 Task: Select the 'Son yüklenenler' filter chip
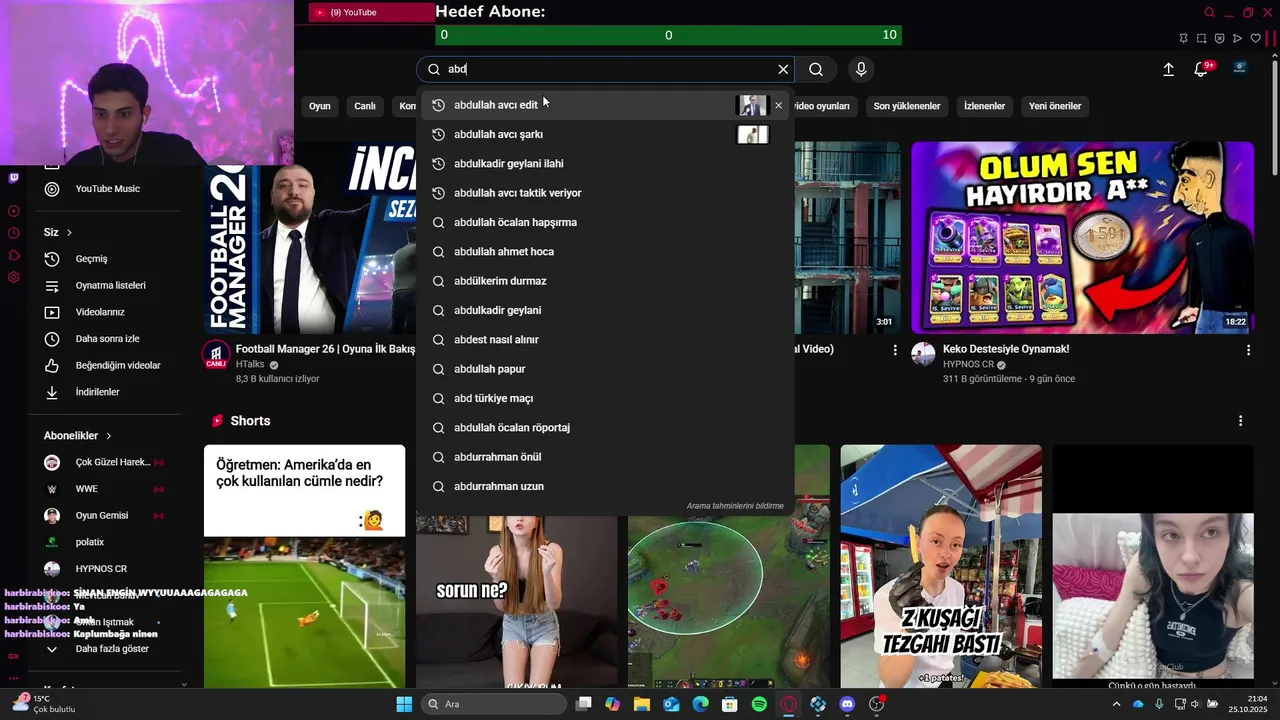(x=907, y=106)
